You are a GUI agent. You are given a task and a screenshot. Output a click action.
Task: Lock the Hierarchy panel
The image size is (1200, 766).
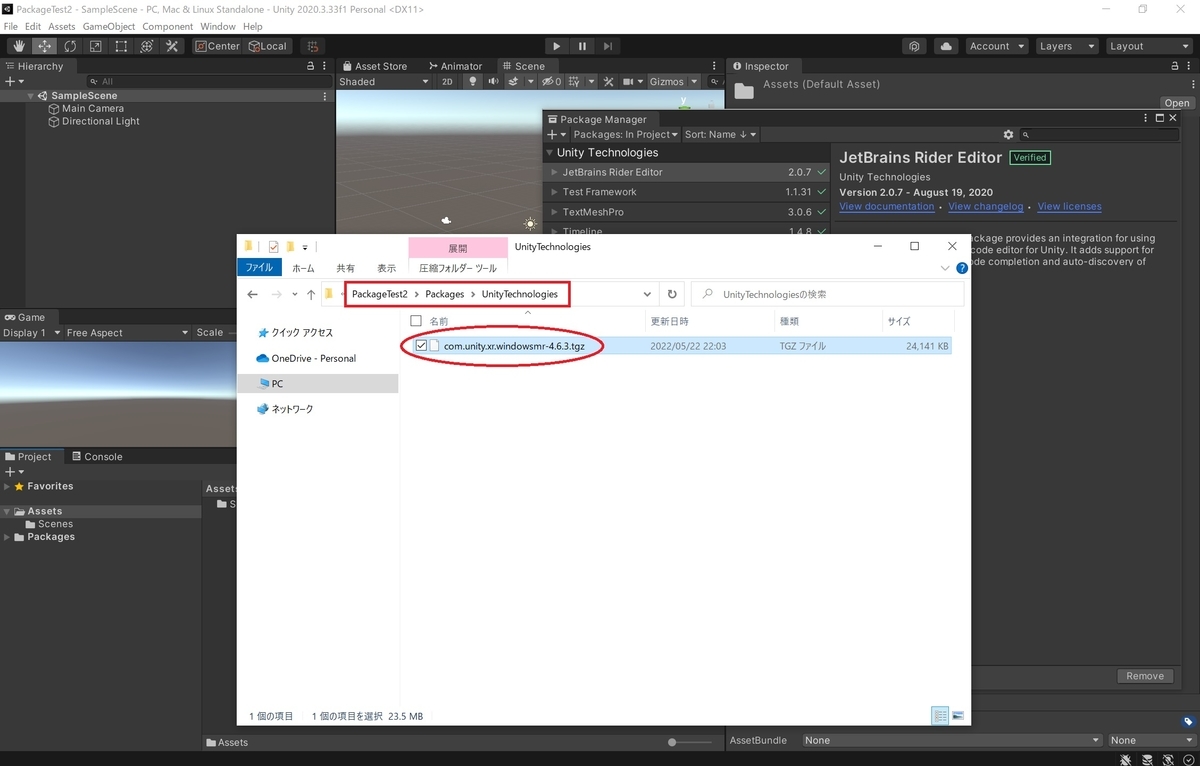[311, 66]
